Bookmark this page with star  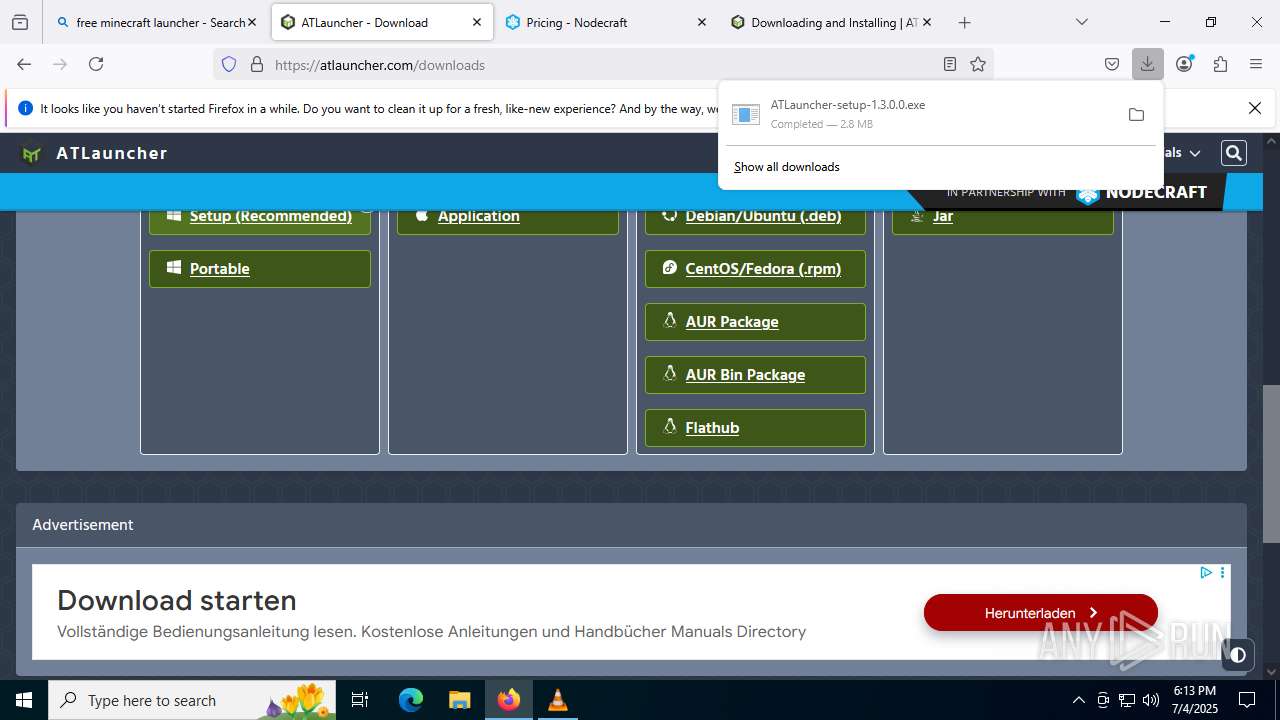(x=978, y=64)
